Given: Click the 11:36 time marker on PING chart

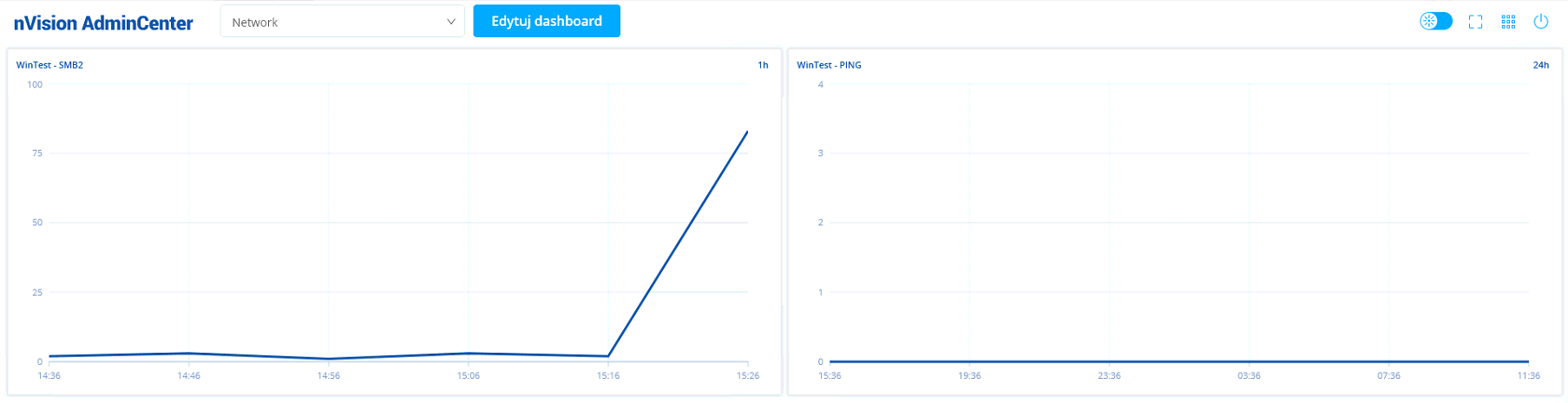Looking at the screenshot, I should tap(1528, 376).
